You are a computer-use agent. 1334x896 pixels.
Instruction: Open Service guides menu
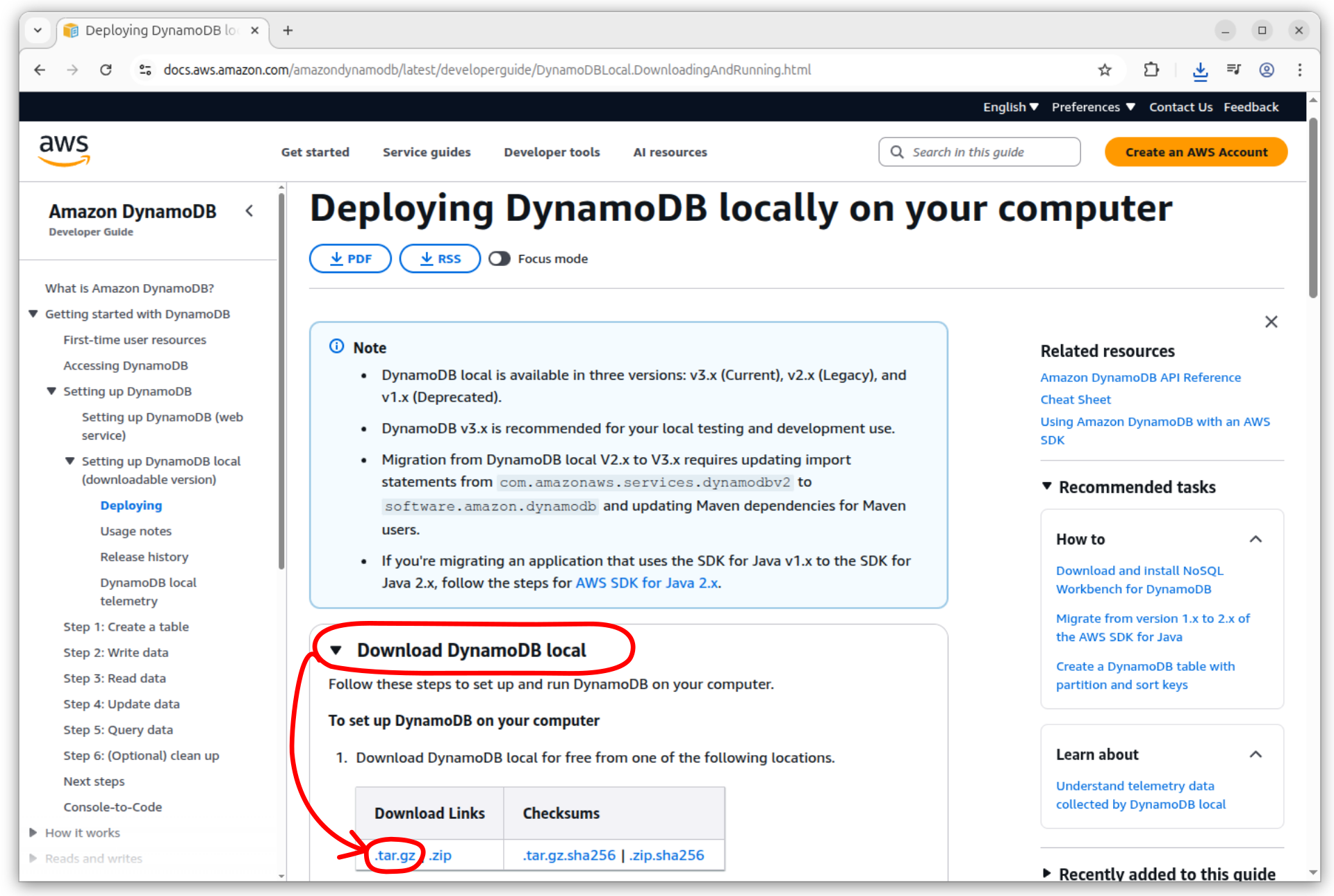point(426,152)
